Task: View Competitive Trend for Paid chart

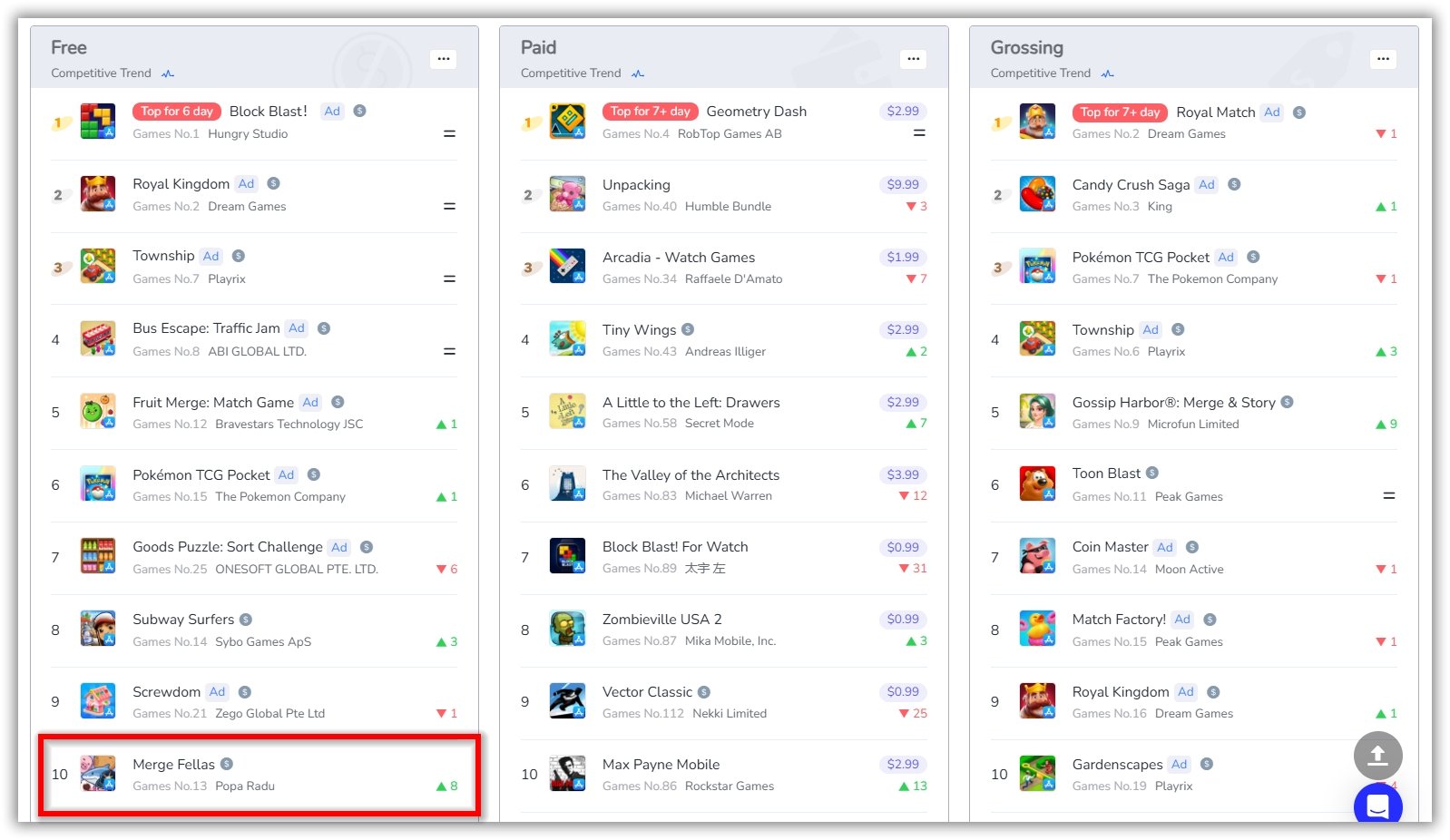Action: pyautogui.click(x=583, y=73)
